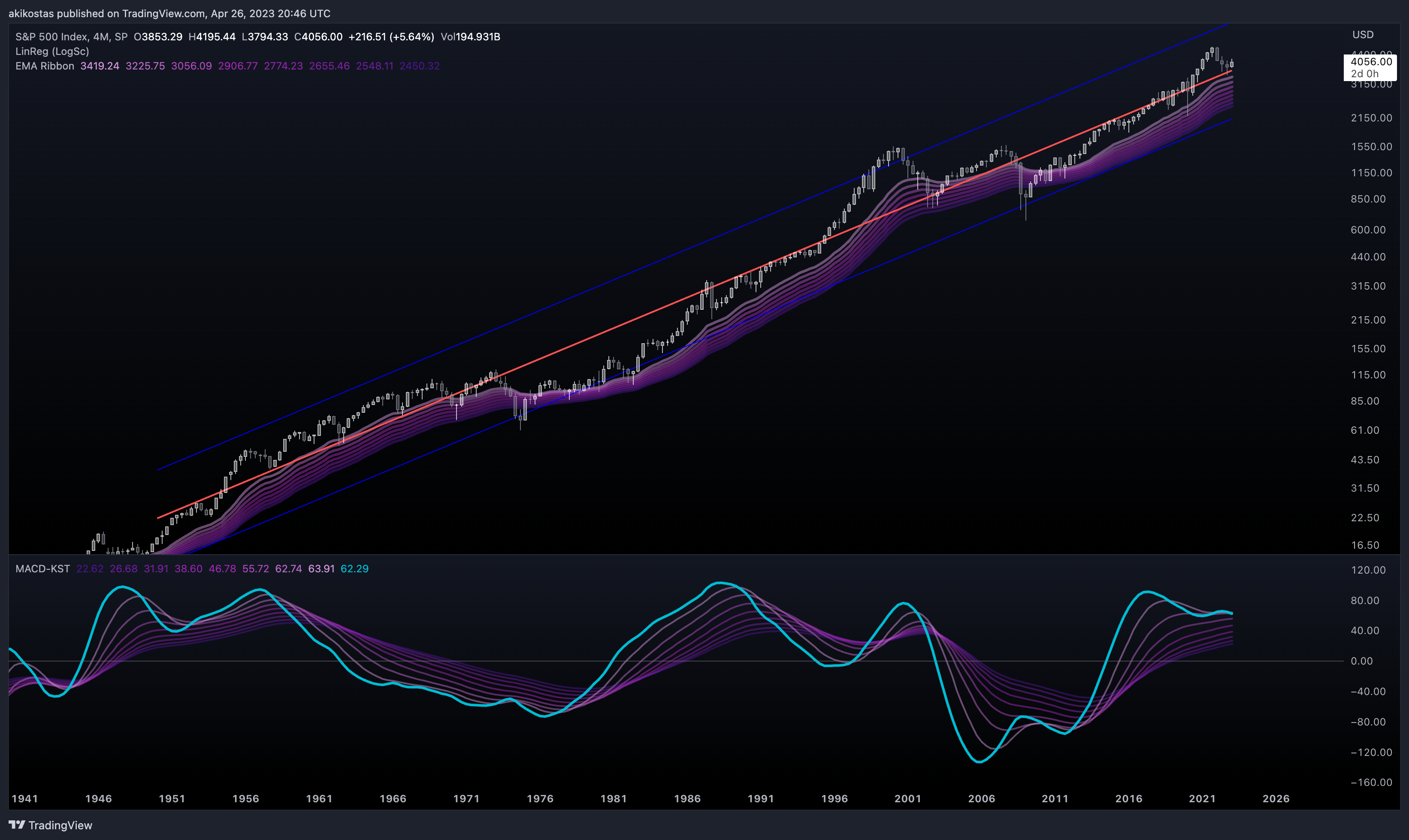Click EMA Ribbon value 2450.32
The width and height of the screenshot is (1409, 840).
(x=420, y=66)
